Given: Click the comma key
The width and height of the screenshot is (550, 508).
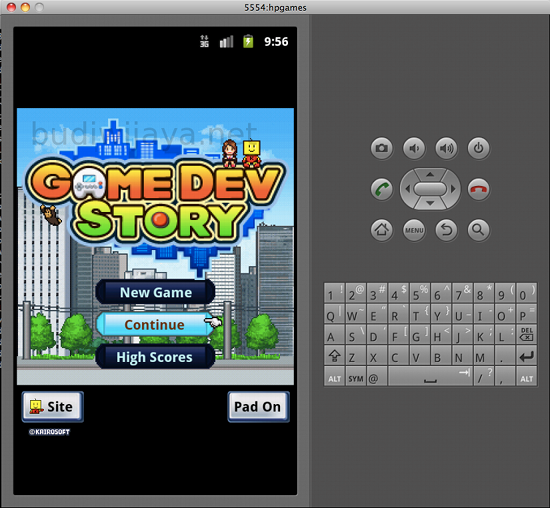Looking at the screenshot, I should [505, 377].
